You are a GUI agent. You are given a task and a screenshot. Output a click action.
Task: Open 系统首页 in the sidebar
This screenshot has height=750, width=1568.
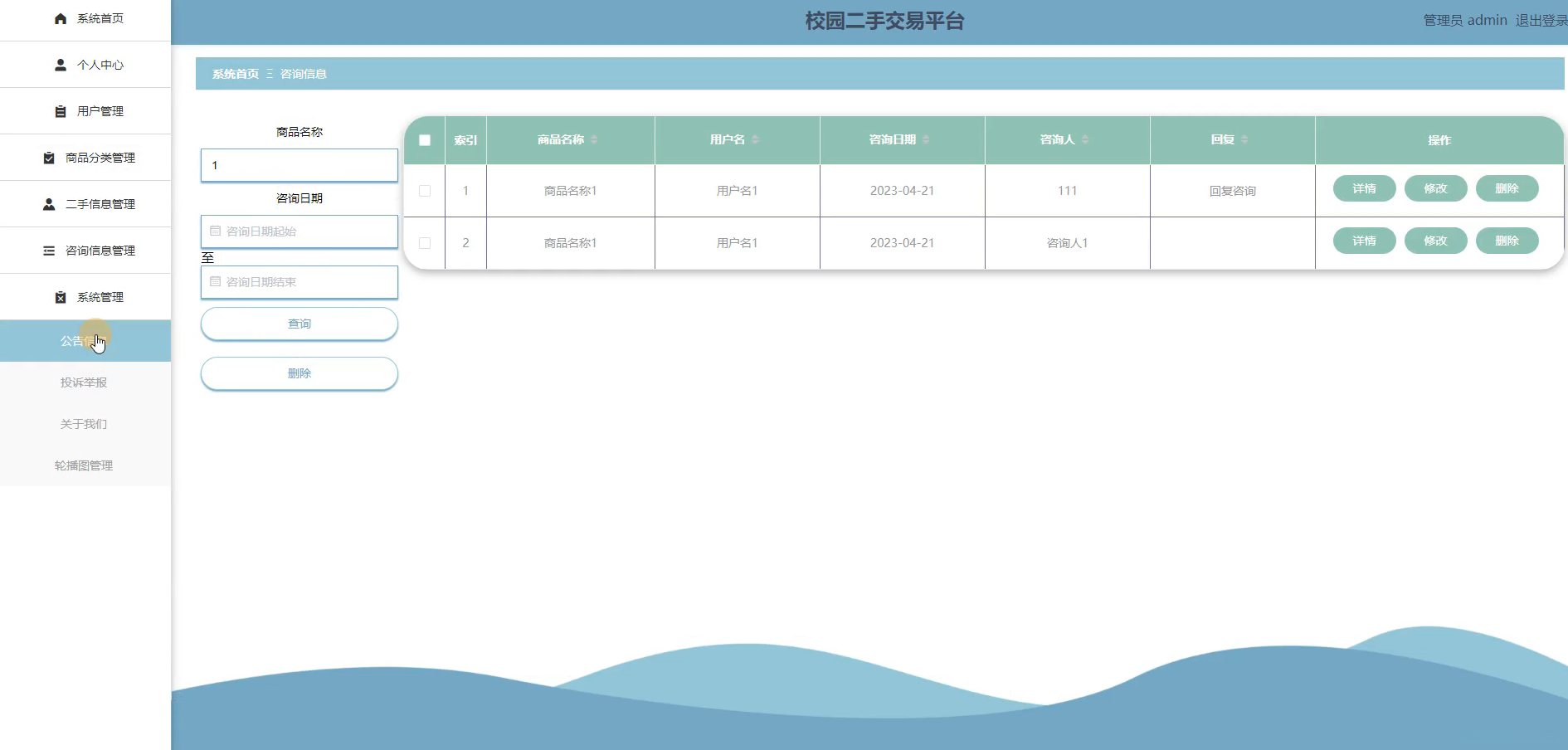tap(85, 18)
